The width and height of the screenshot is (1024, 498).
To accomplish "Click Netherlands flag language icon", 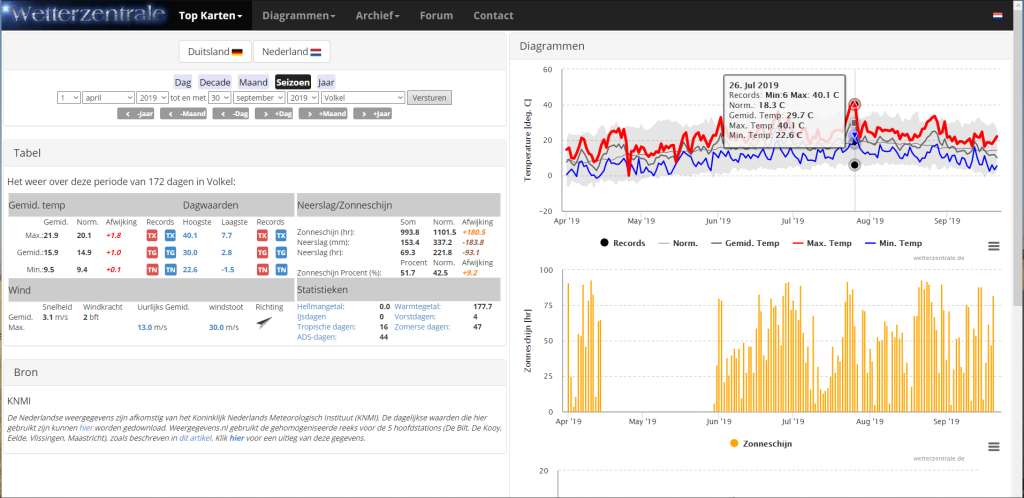I will pos(997,16).
